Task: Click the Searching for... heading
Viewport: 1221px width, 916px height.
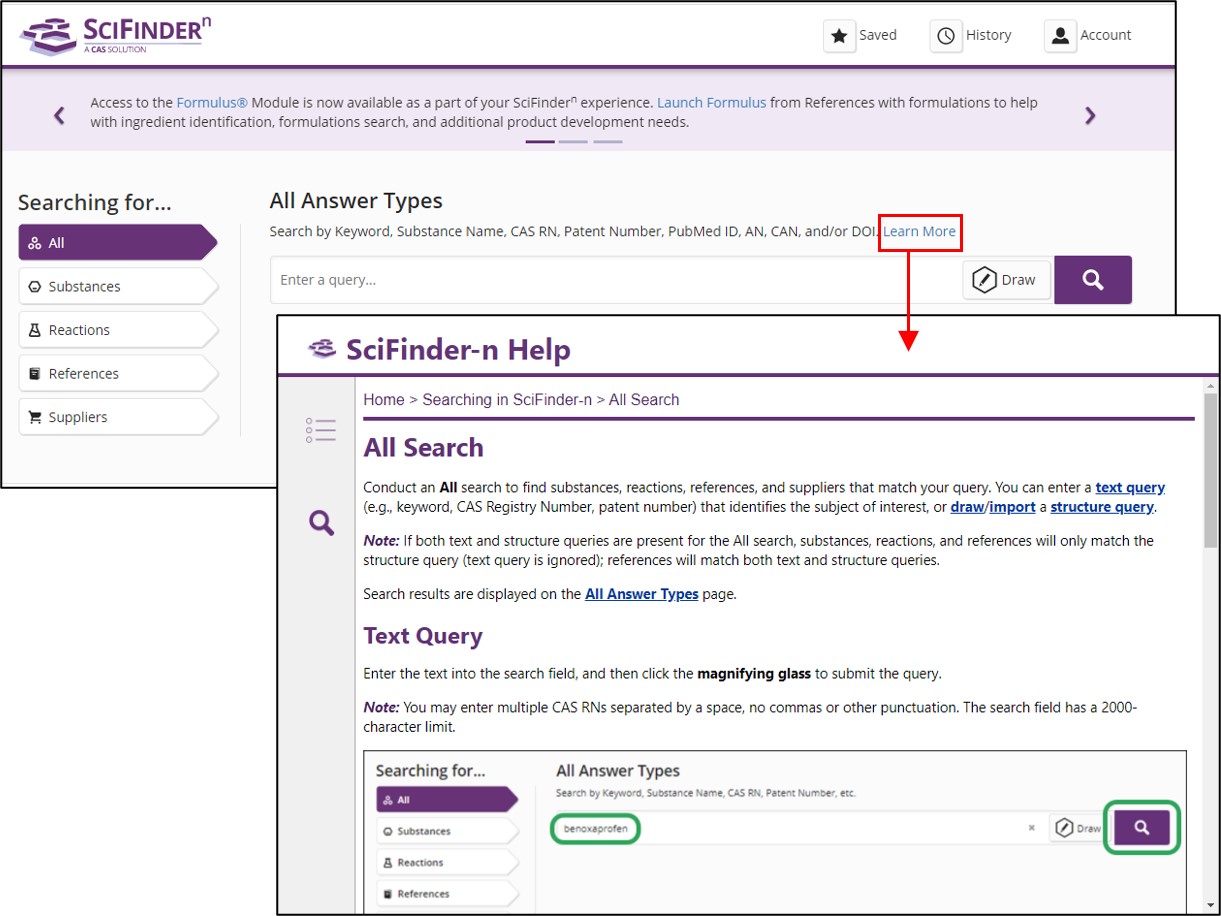Action: point(95,202)
